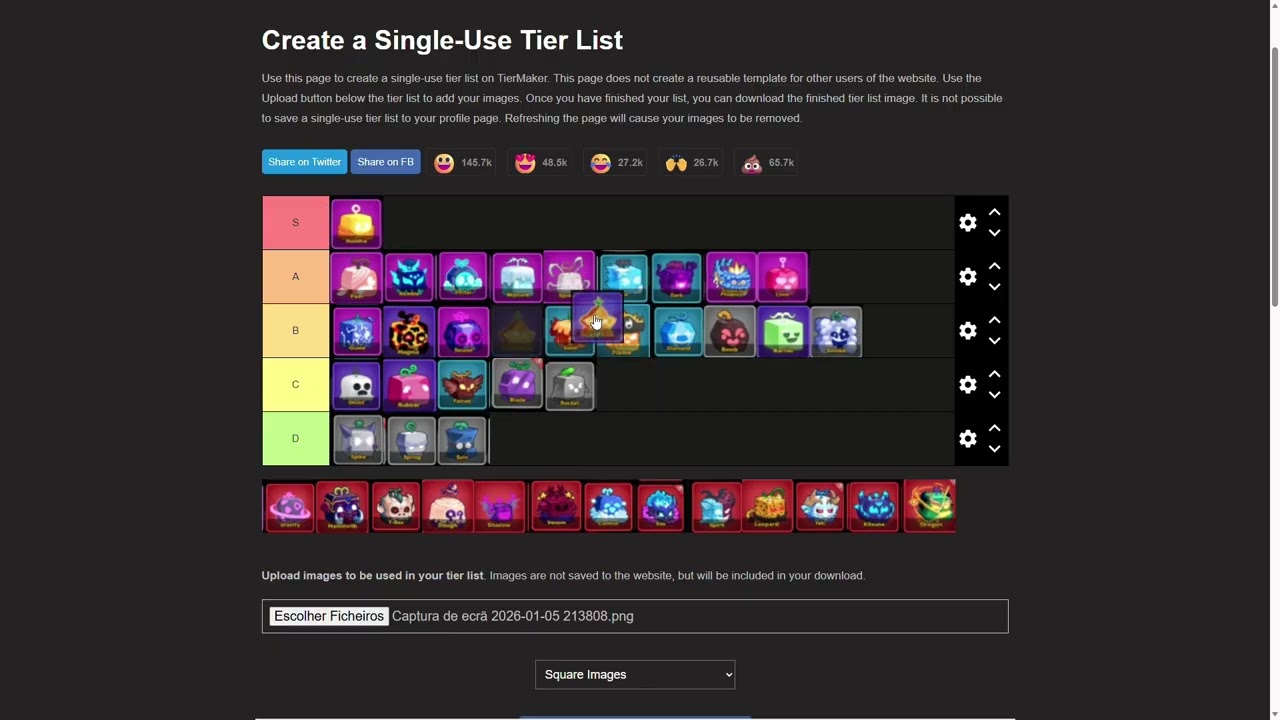The image size is (1280, 720).
Task: Select the unranked Gravity fruit
Action: point(289,506)
